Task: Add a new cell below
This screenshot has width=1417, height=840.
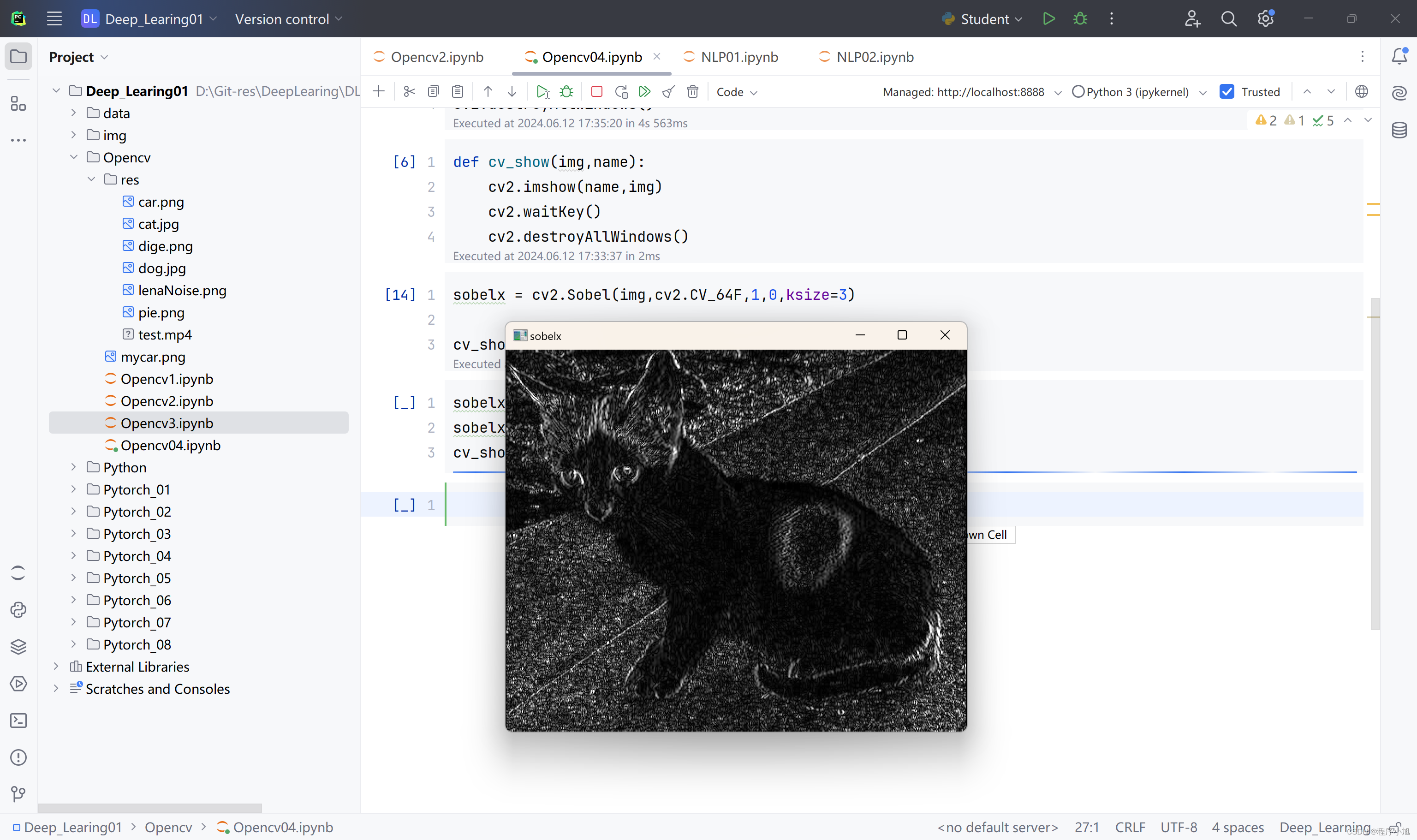Action: point(379,91)
